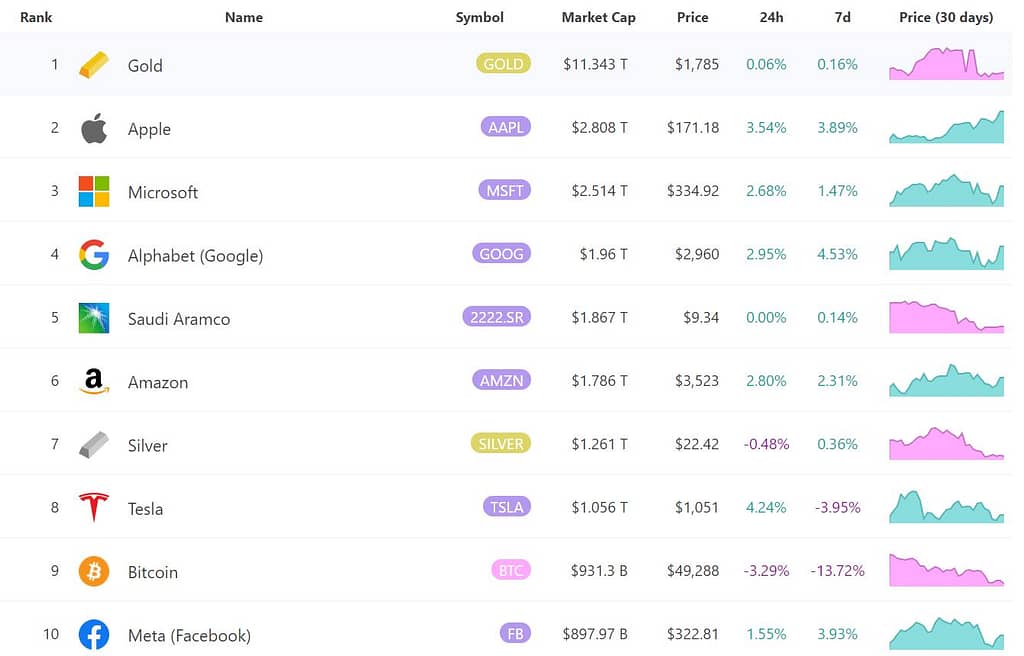1024x656 pixels.
Task: Sort by Symbol column header
Action: tap(479, 18)
